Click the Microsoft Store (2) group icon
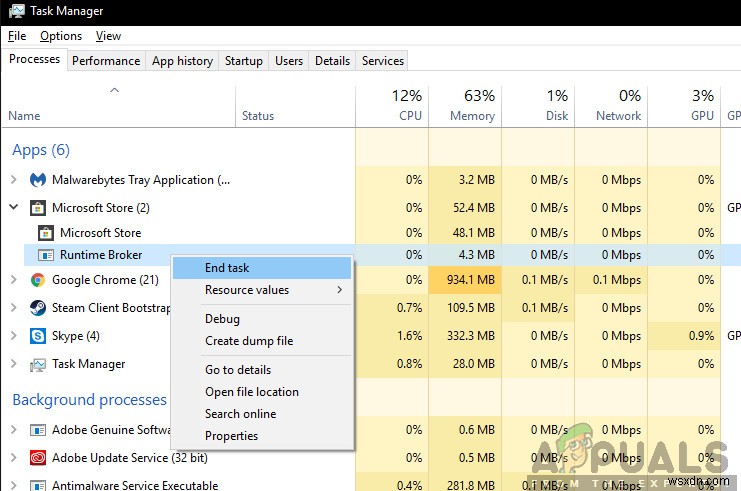The height and width of the screenshot is (491, 741). click(x=38, y=208)
